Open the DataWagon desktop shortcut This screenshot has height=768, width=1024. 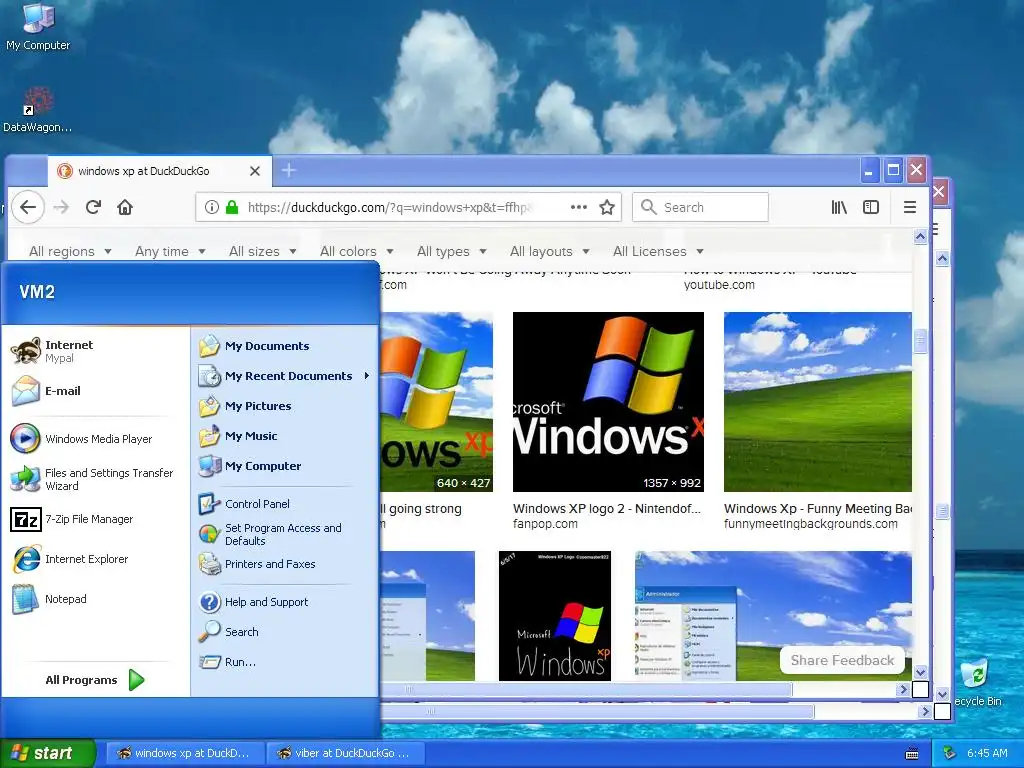coord(38,110)
